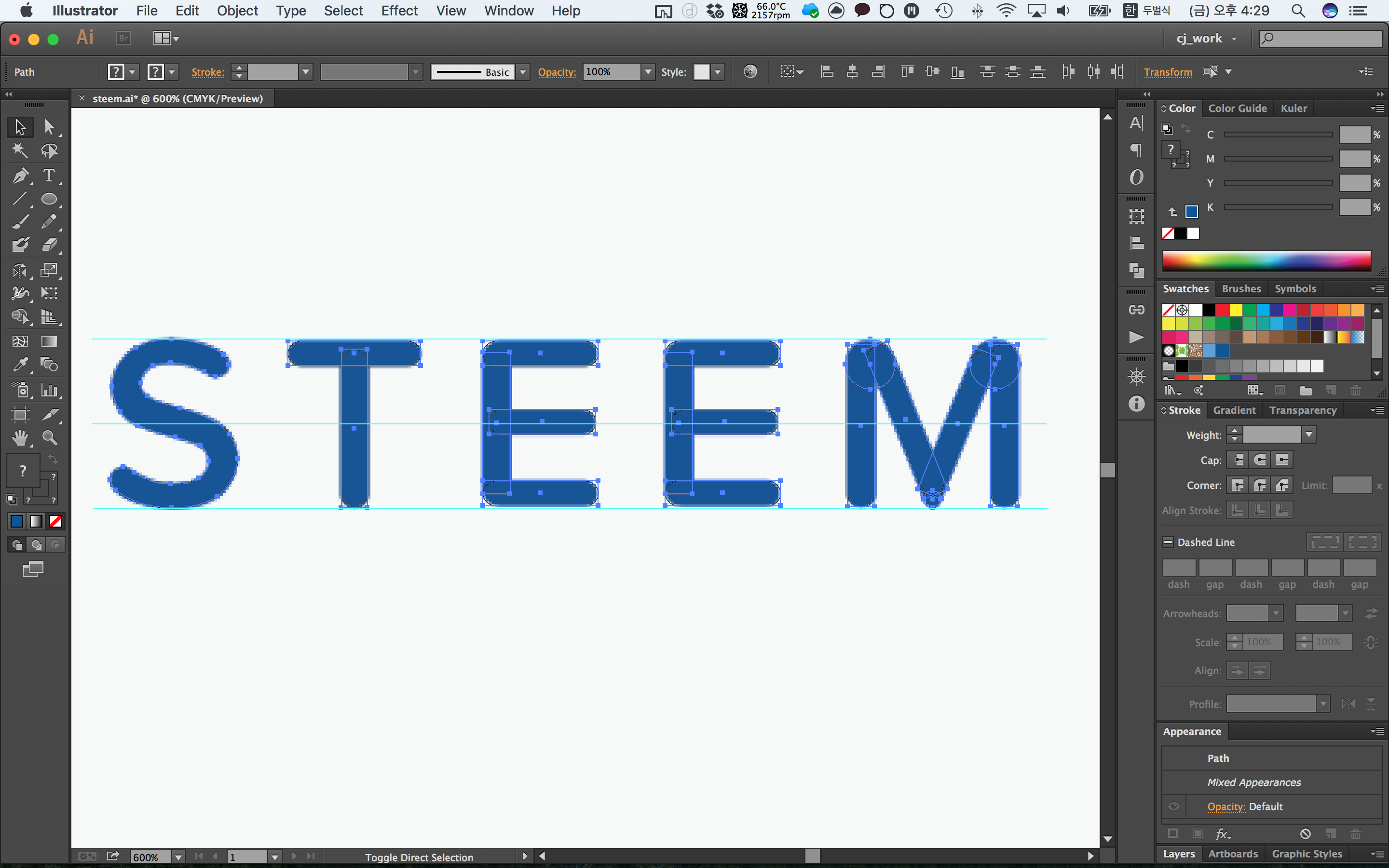
Task: Select the Line Segment tool
Action: 20,199
